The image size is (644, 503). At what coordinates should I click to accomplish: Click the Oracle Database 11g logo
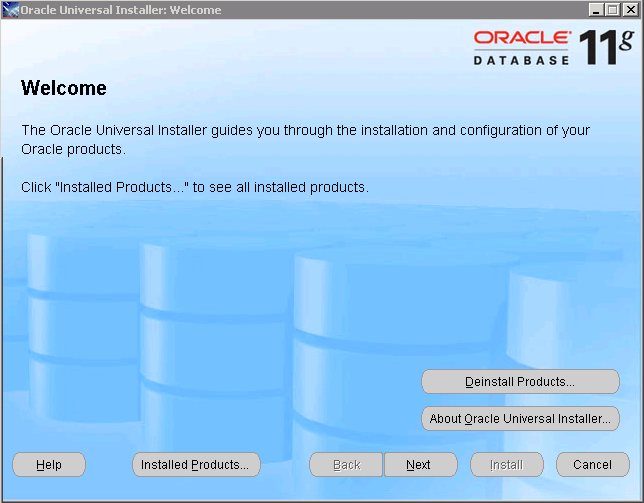pyautogui.click(x=554, y=47)
